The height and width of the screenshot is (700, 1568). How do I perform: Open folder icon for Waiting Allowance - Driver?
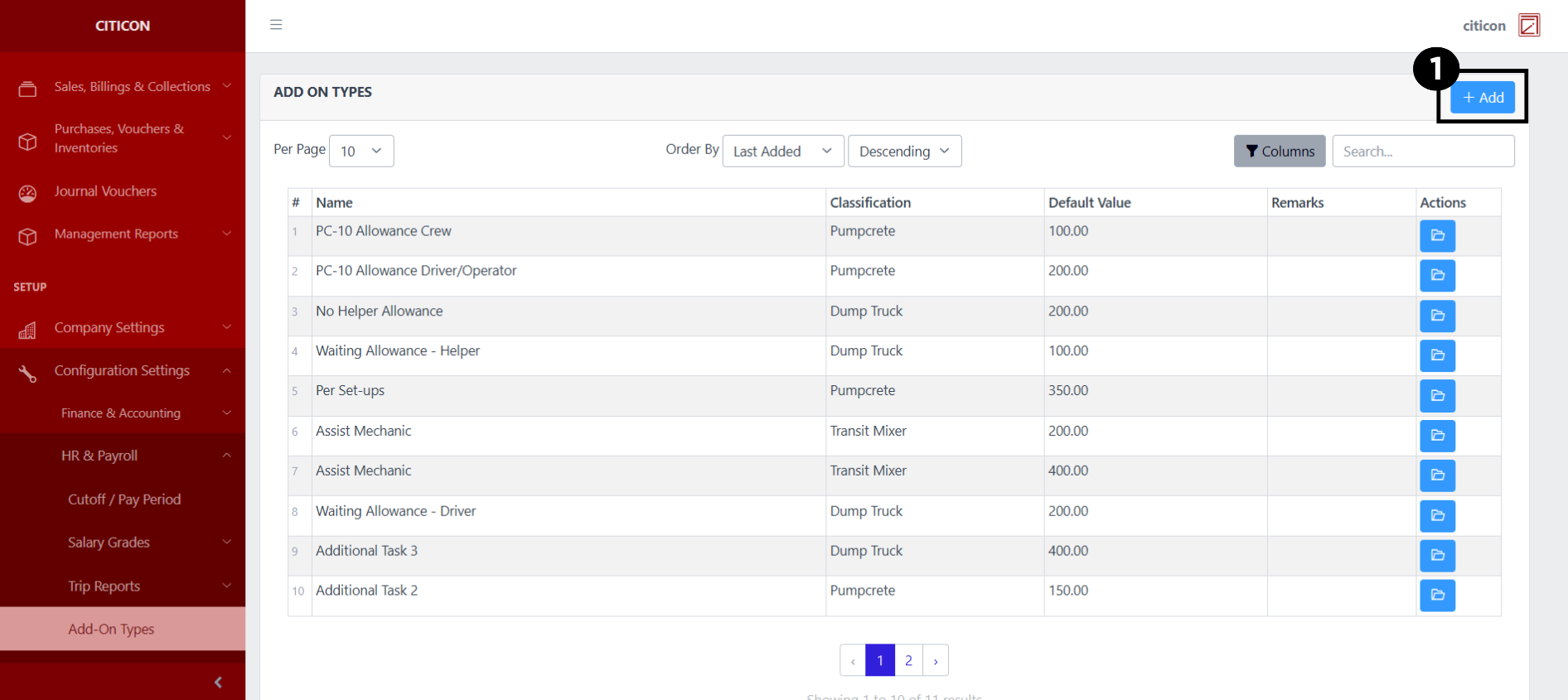point(1437,516)
